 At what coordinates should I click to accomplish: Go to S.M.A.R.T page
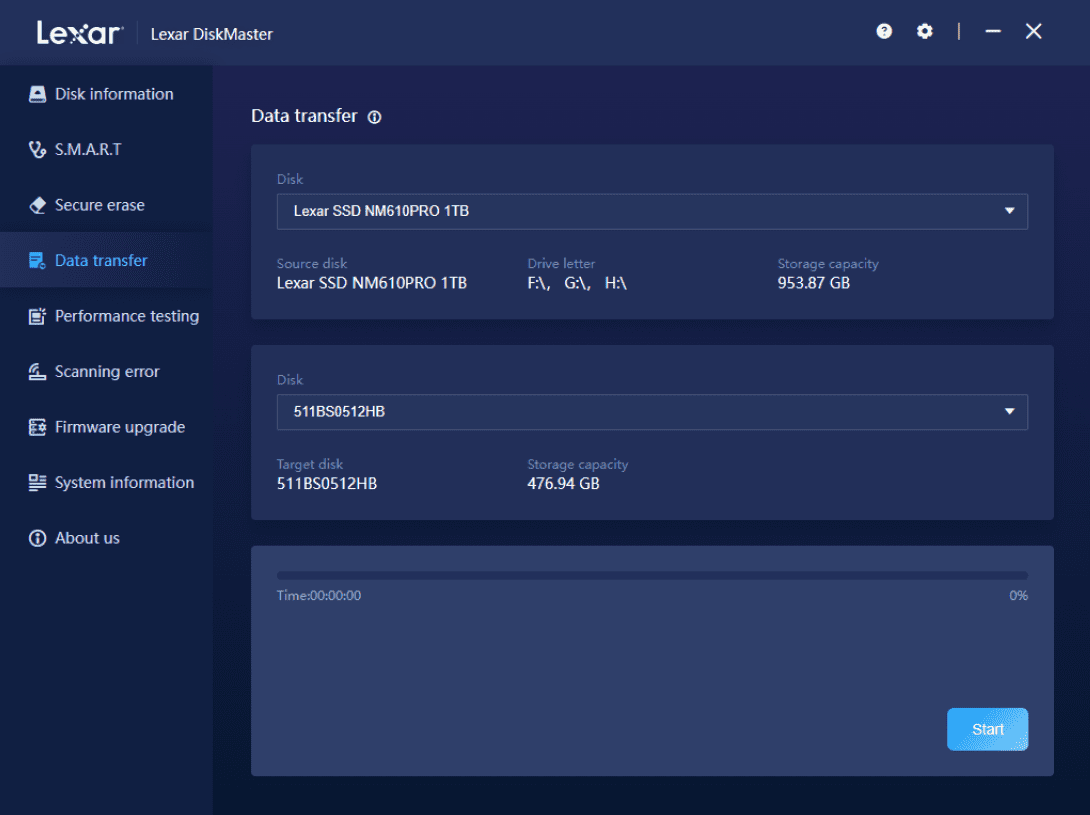coord(88,150)
